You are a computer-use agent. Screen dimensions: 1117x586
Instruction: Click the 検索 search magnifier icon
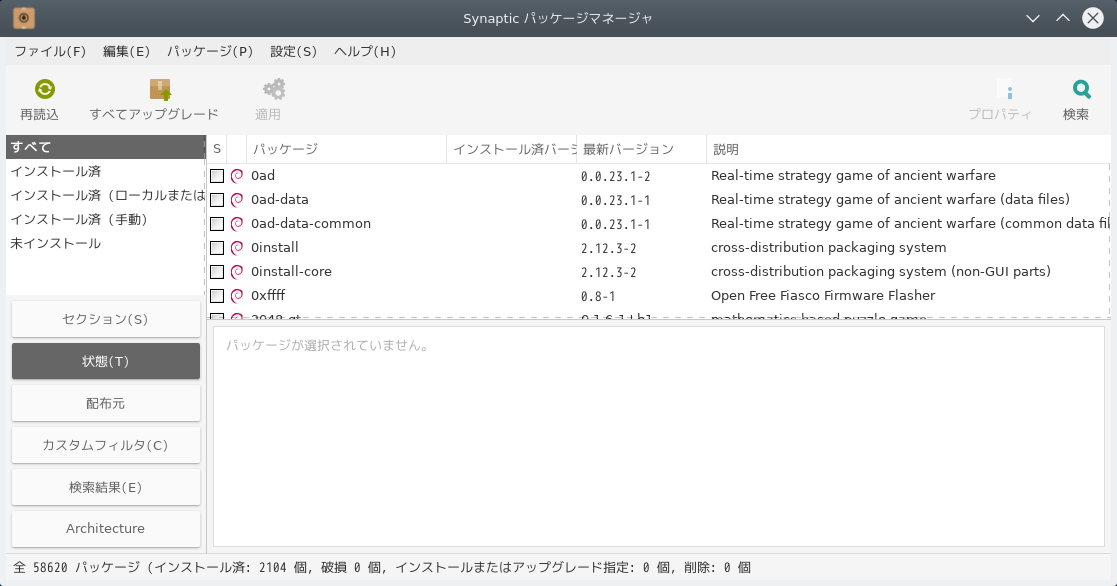(1081, 89)
